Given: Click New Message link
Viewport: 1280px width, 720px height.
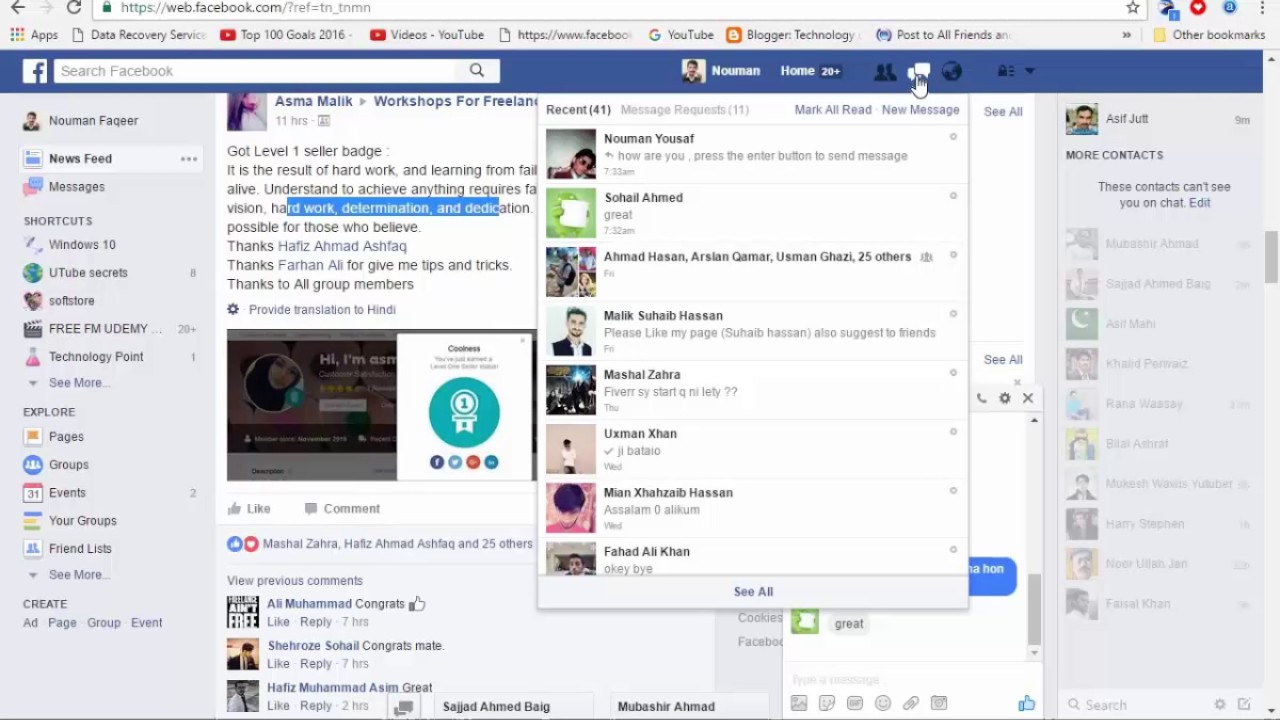Looking at the screenshot, I should pos(920,110).
